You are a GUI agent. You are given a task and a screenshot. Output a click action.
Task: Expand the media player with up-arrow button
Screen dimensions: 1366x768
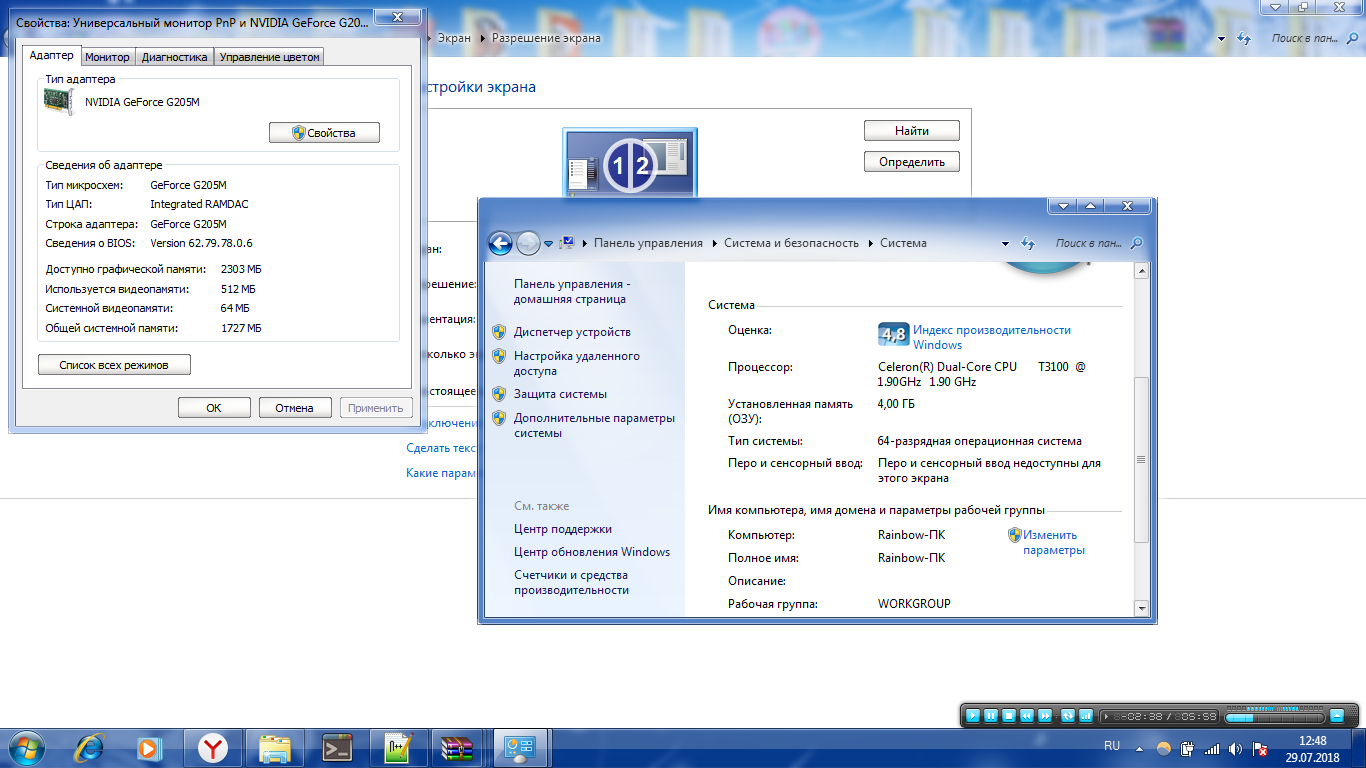[1337, 716]
